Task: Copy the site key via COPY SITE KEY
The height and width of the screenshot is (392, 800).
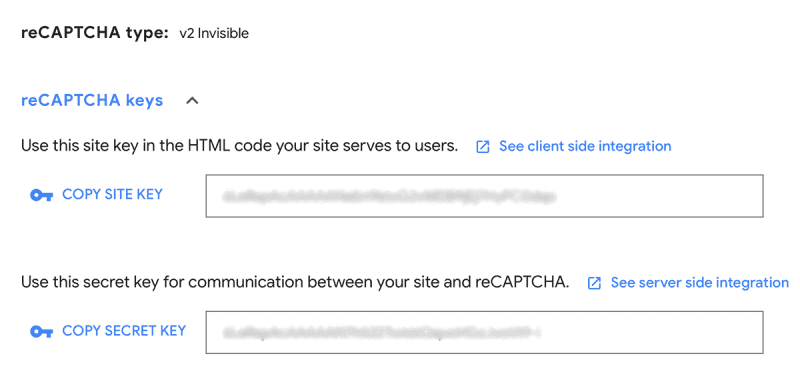Action: (x=112, y=194)
